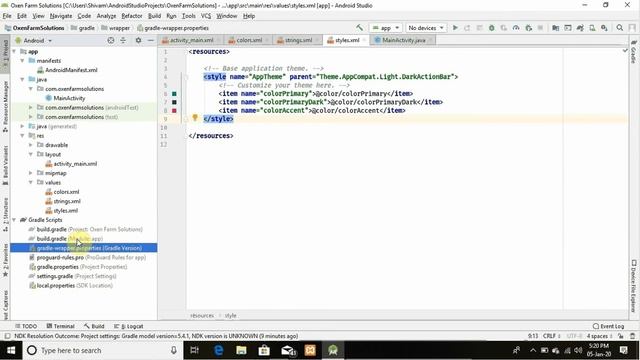The image size is (640, 360).
Task: Sync project with Gradle files icon
Action: [x=580, y=28]
